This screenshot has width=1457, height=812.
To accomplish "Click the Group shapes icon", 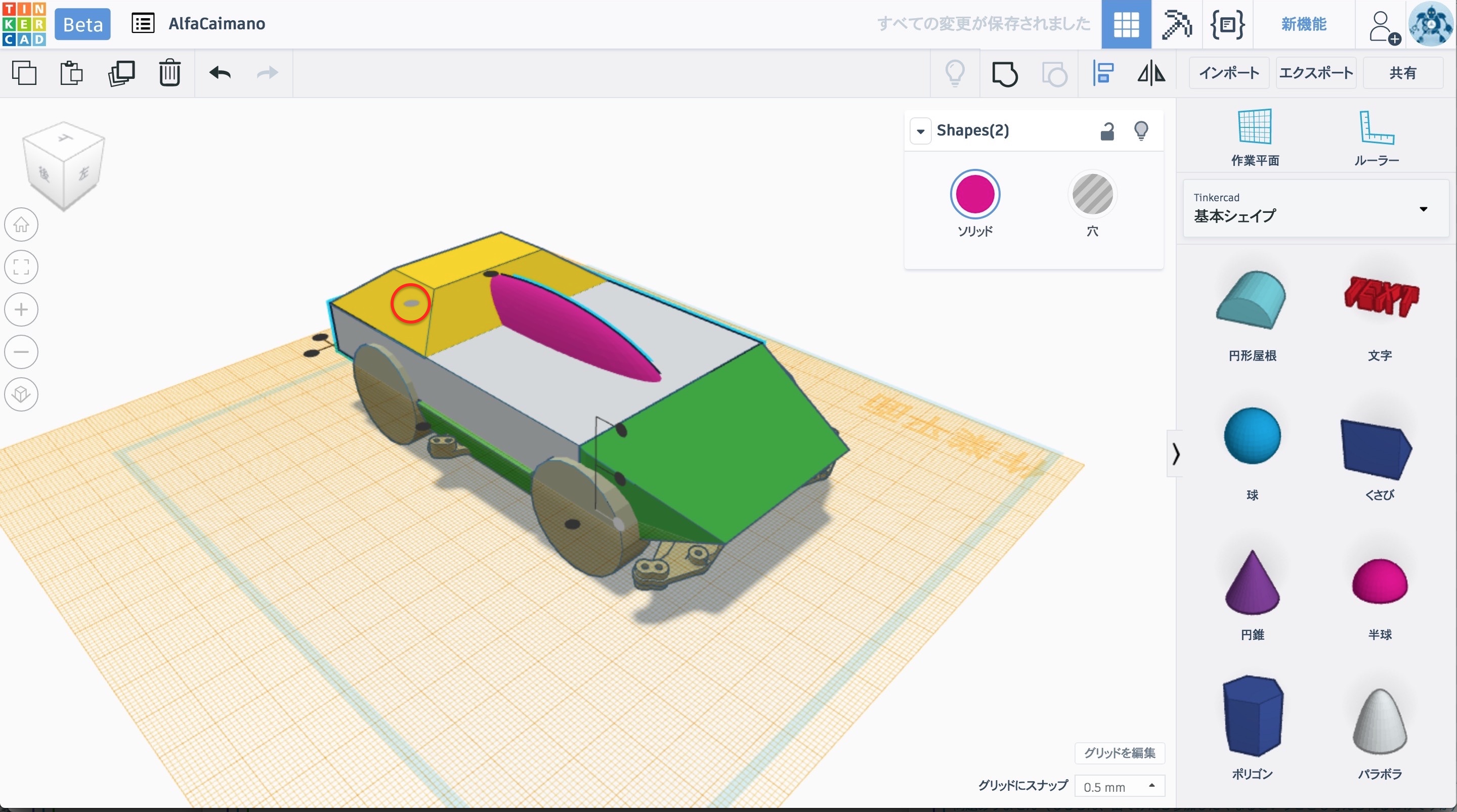I will point(1005,73).
